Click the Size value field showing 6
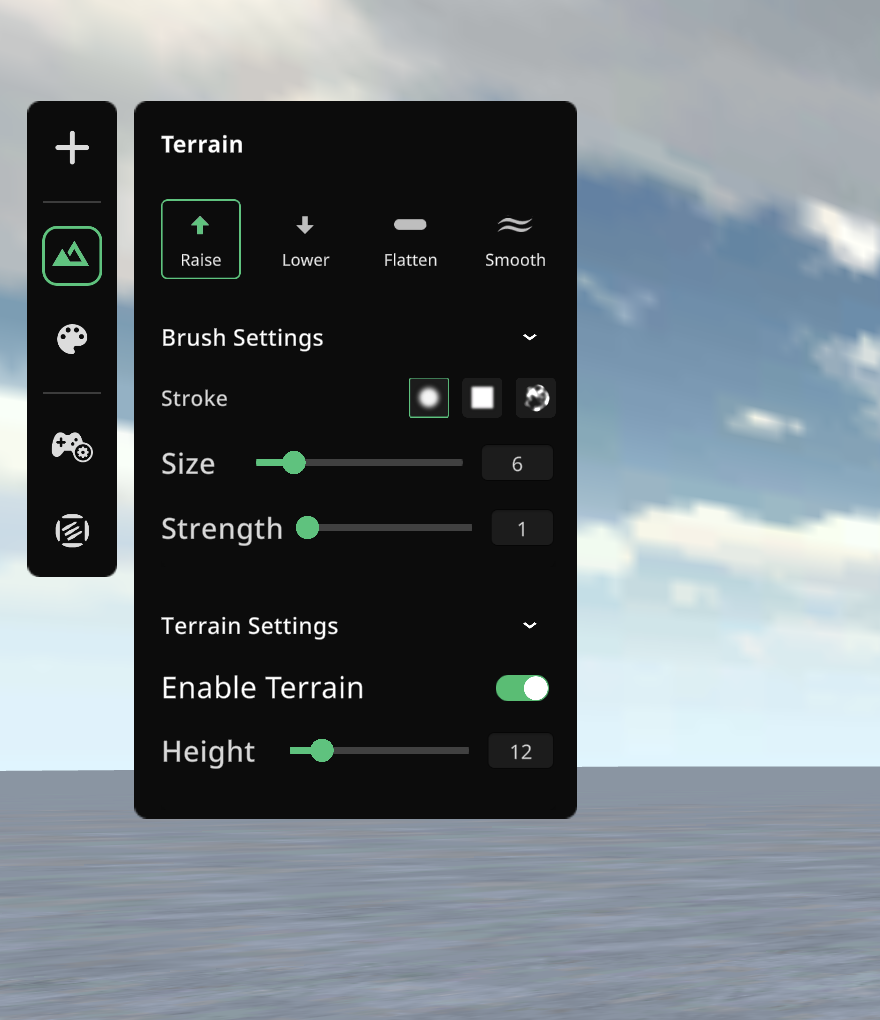The height and width of the screenshot is (1020, 880). 517,464
